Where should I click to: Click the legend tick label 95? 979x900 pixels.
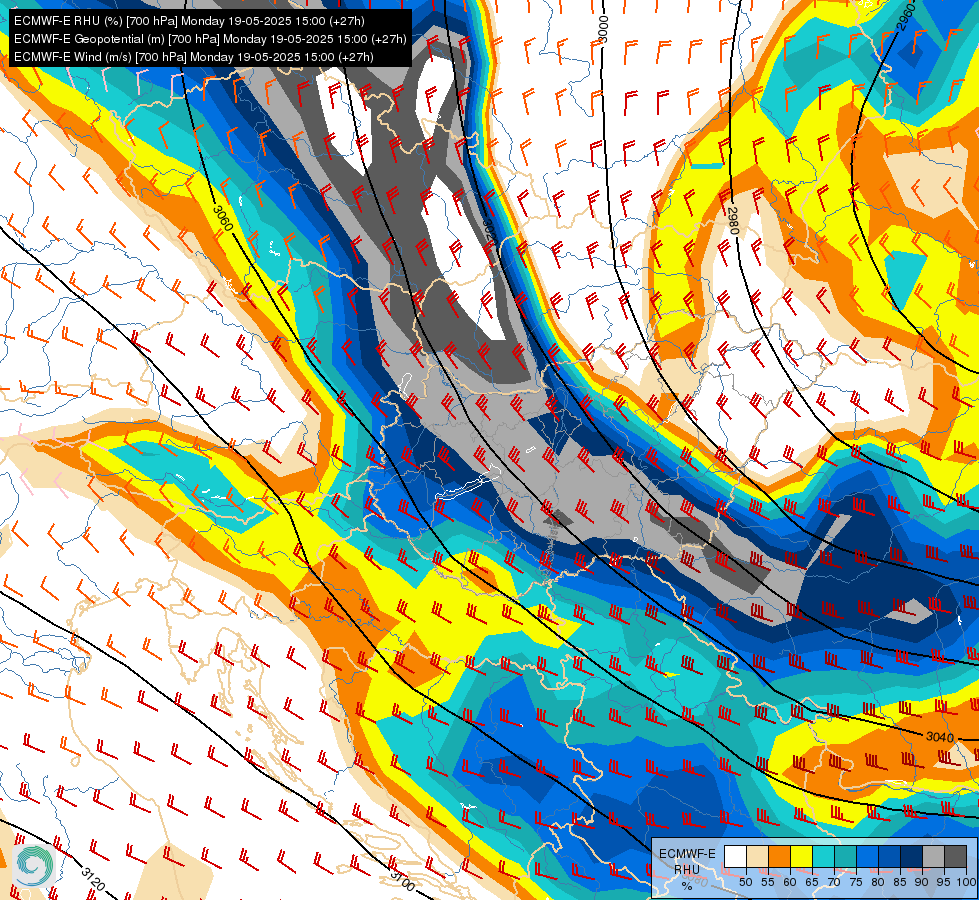click(x=944, y=882)
